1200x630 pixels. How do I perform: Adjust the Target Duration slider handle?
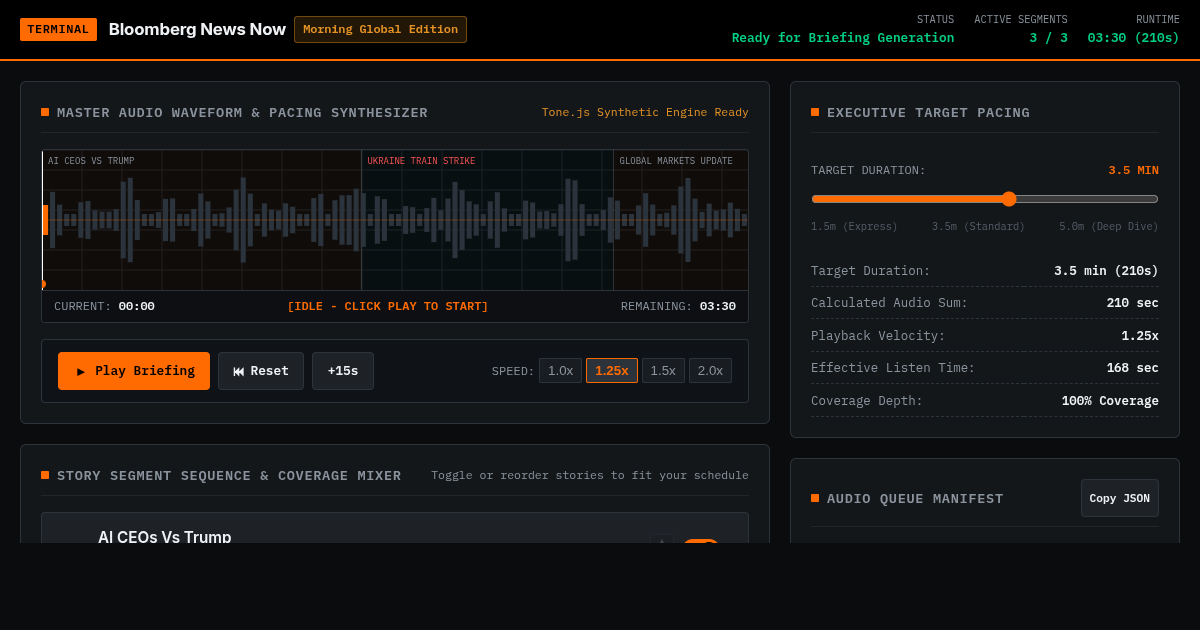[1009, 199]
